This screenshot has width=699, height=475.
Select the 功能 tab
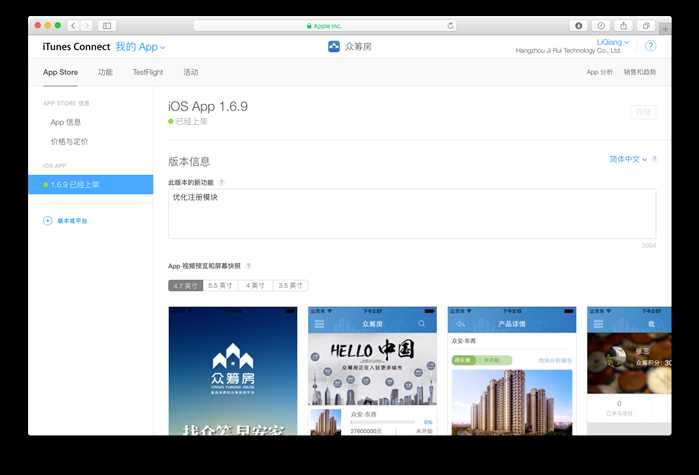[x=105, y=72]
